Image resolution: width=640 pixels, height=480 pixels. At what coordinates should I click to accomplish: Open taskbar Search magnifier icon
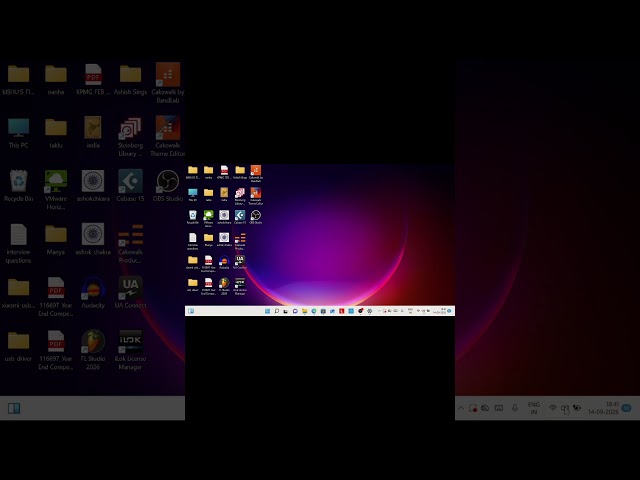pos(277,311)
